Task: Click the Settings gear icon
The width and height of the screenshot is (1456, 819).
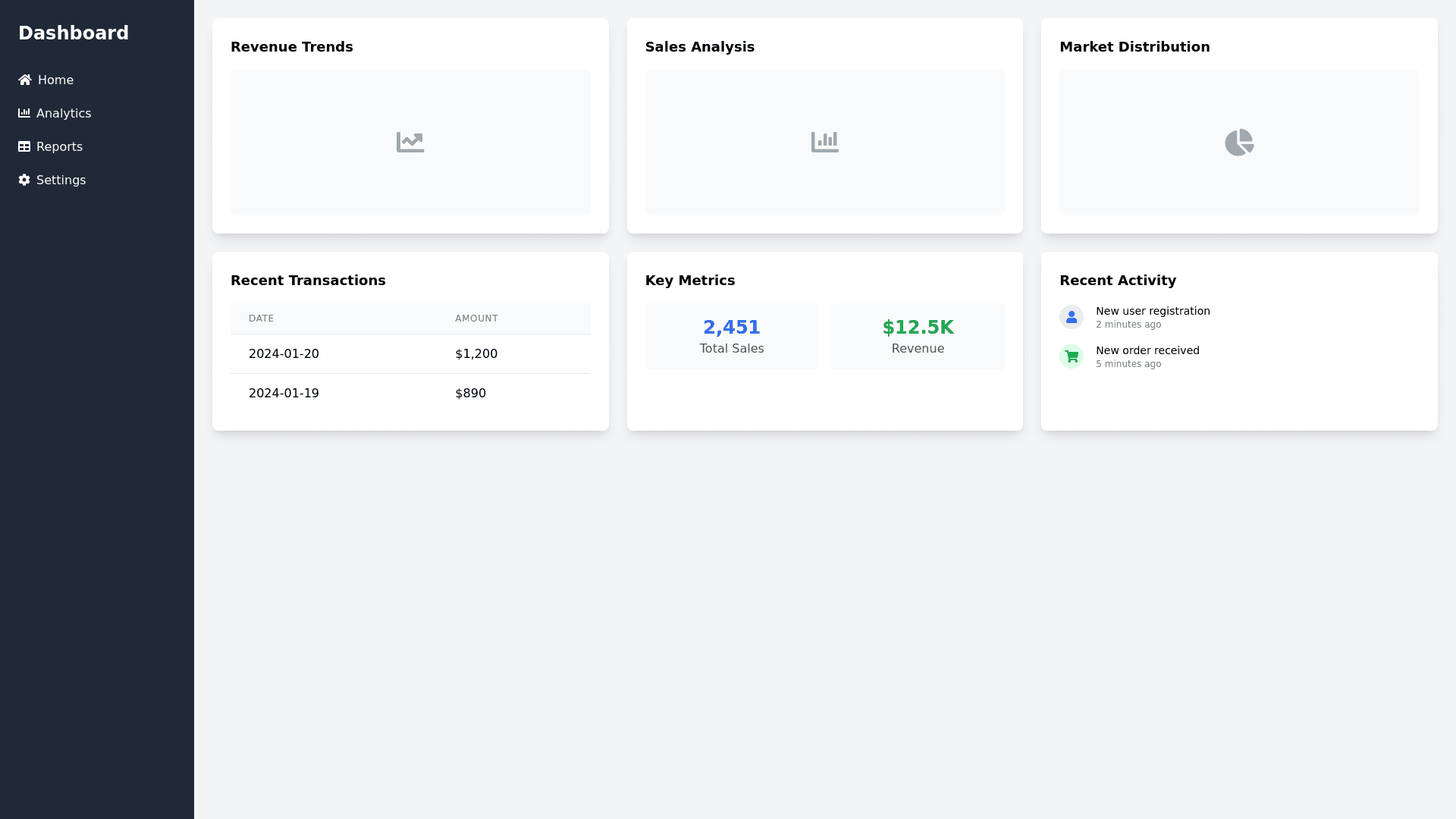Action: [x=24, y=180]
